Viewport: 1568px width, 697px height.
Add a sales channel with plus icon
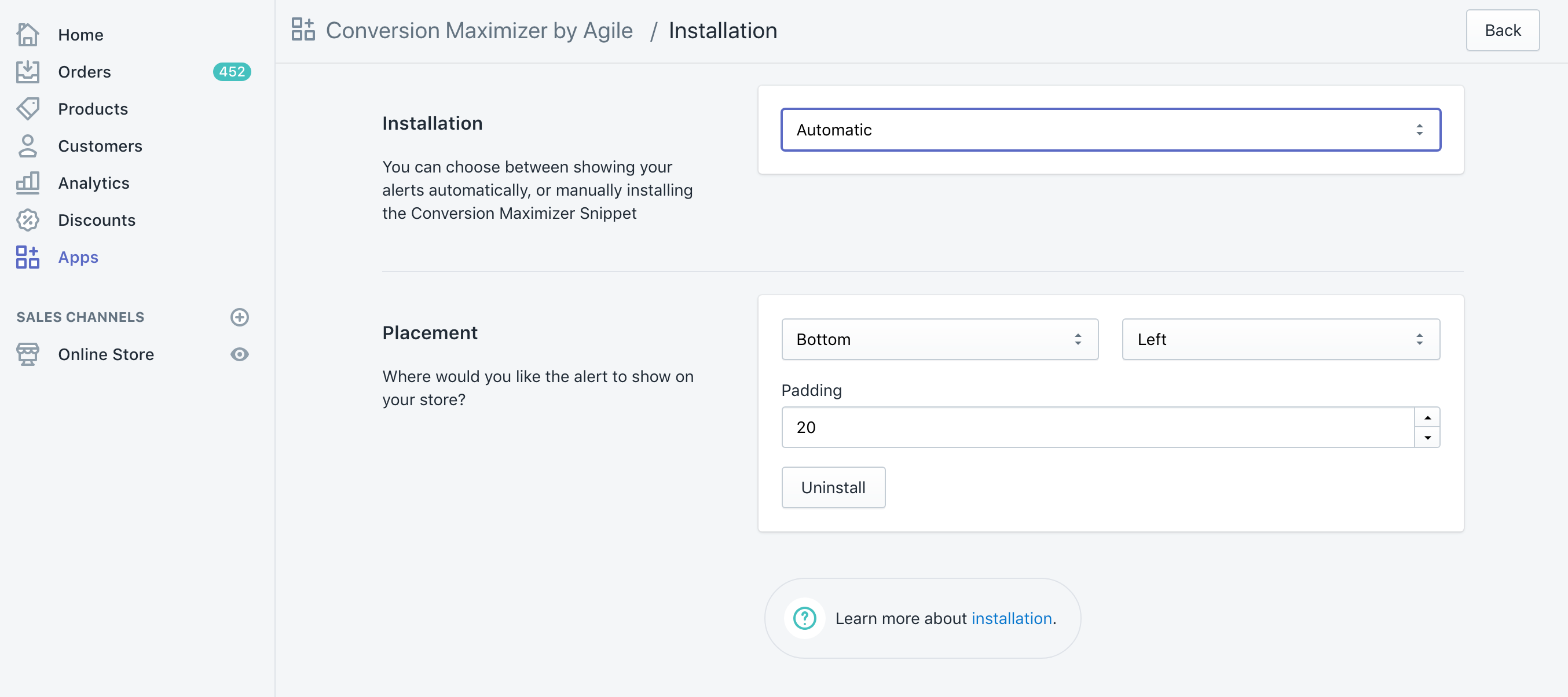239,317
